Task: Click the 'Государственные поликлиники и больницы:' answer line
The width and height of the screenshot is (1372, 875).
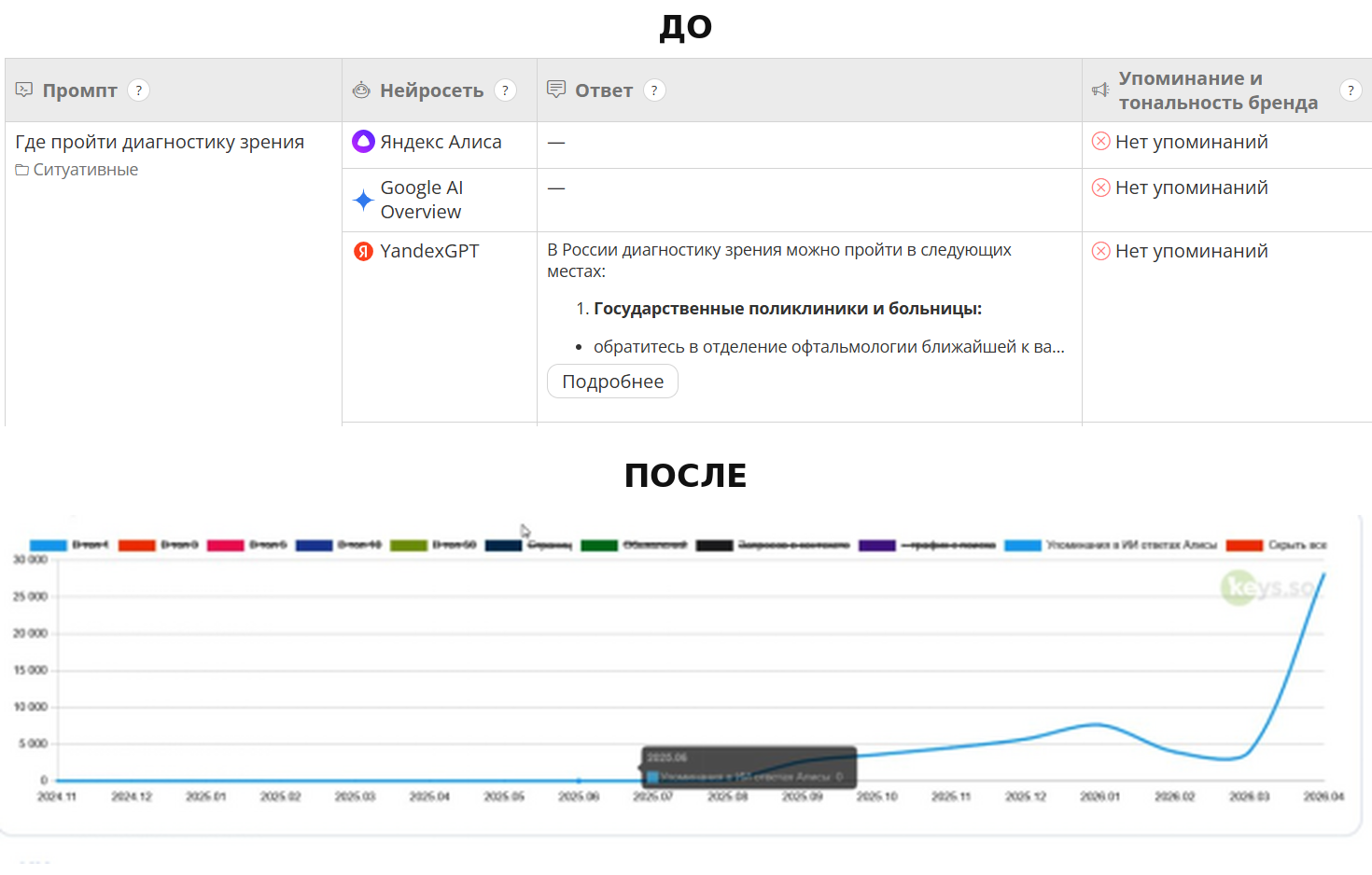Action: (788, 309)
